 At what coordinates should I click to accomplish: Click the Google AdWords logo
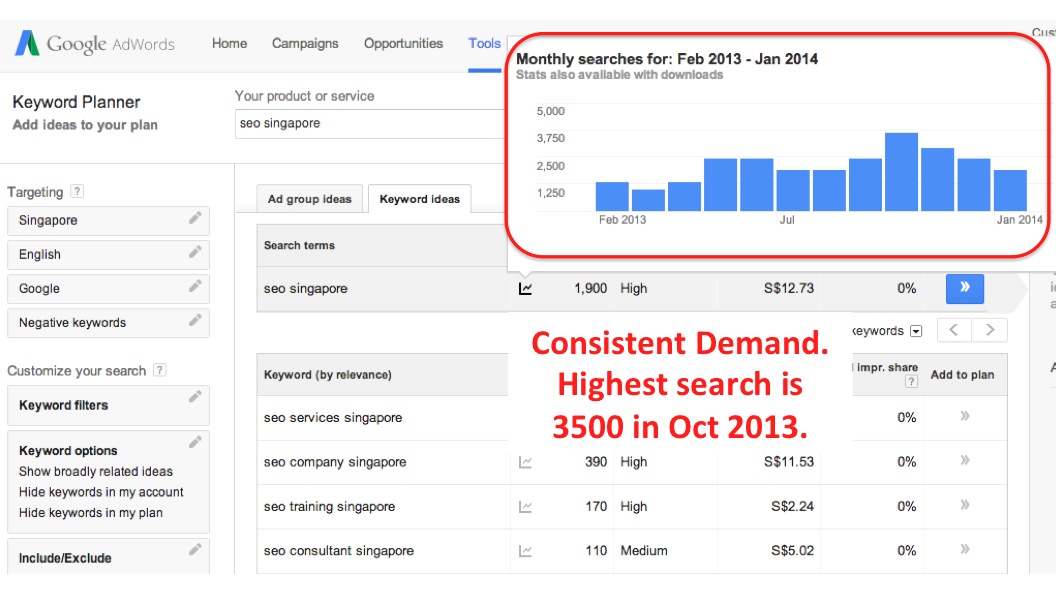point(94,44)
